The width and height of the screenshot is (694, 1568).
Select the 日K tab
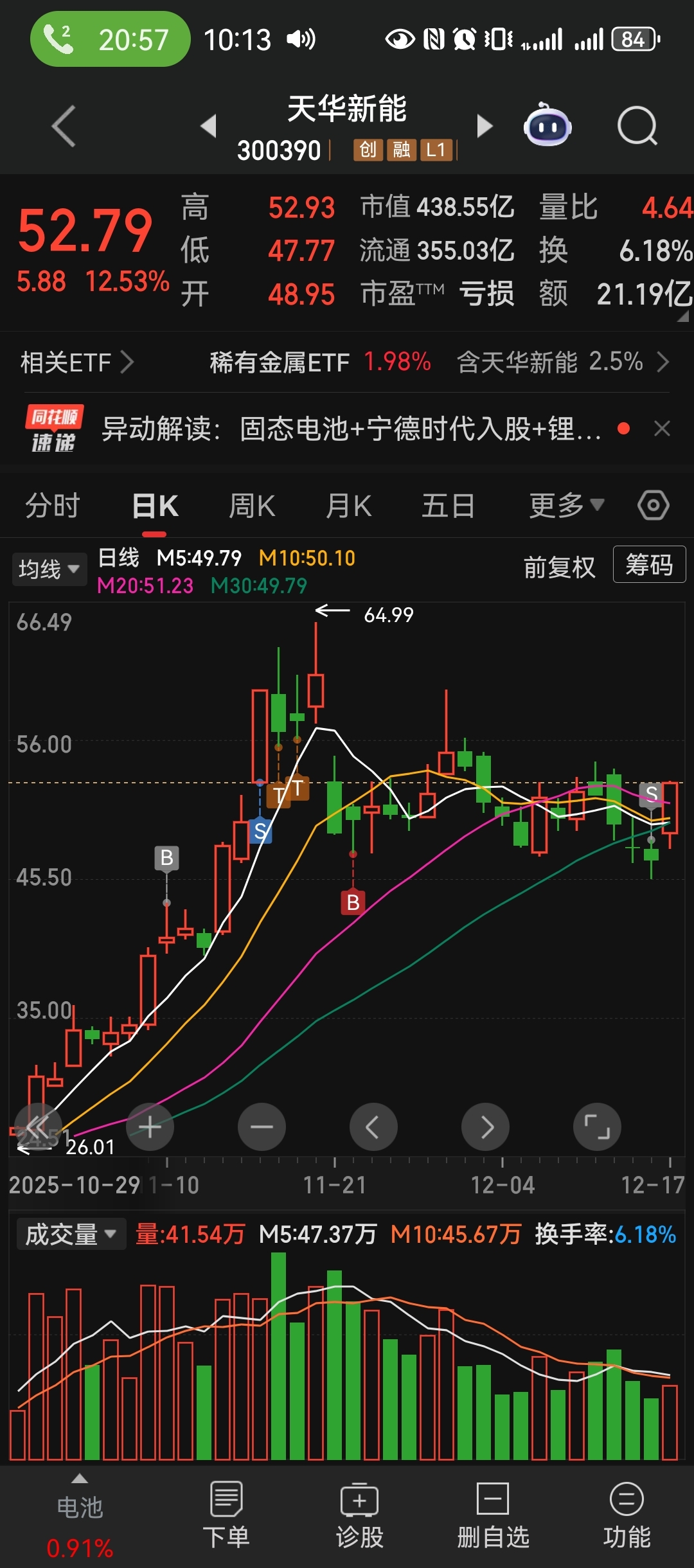tap(155, 506)
